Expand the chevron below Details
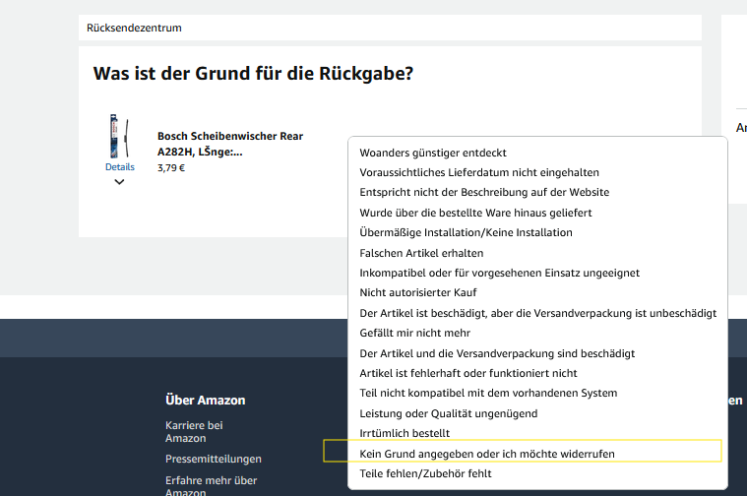 120,182
